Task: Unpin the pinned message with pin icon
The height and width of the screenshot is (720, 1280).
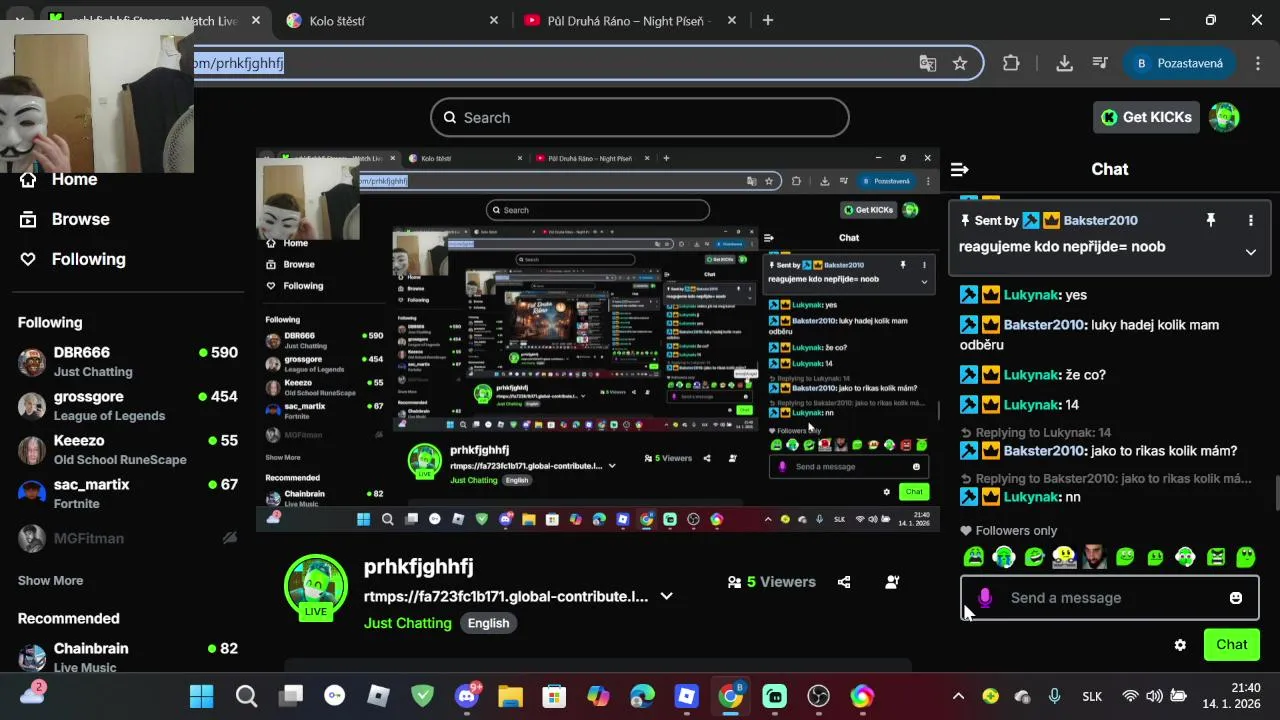Action: (x=1210, y=220)
